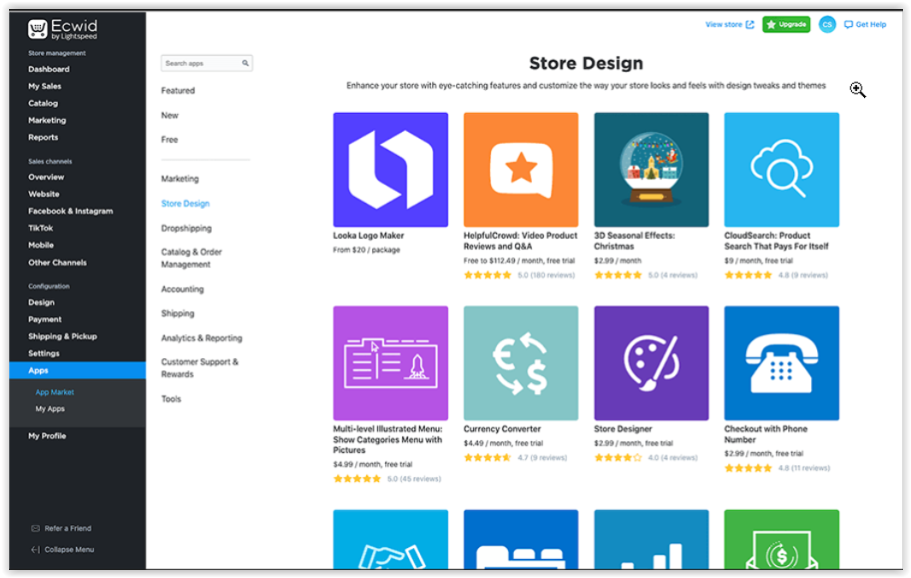Open App Market submenu item
This screenshot has width=911, height=578.
[55, 392]
